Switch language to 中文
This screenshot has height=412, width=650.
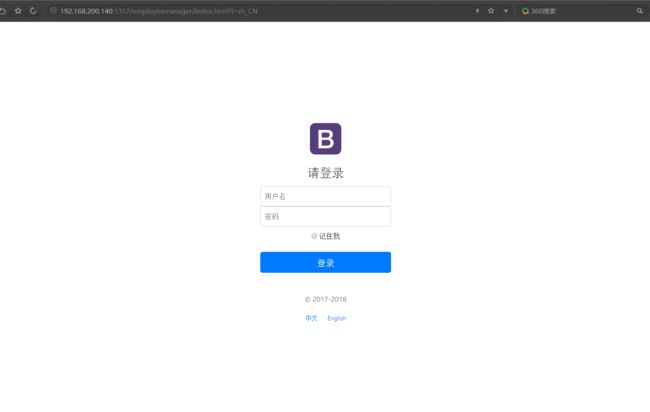pos(311,318)
